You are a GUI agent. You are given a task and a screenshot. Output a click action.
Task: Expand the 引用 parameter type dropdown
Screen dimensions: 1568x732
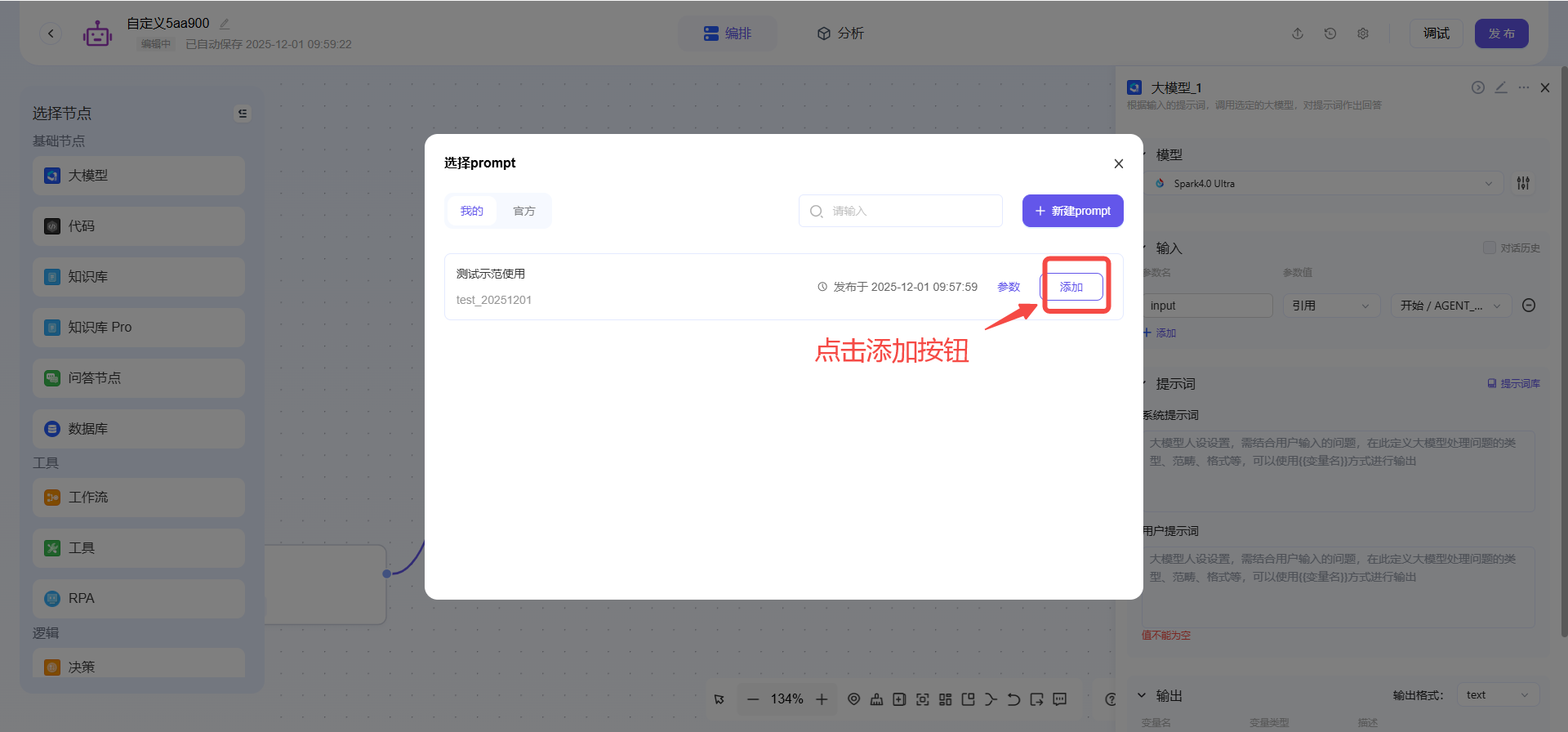(x=1330, y=306)
